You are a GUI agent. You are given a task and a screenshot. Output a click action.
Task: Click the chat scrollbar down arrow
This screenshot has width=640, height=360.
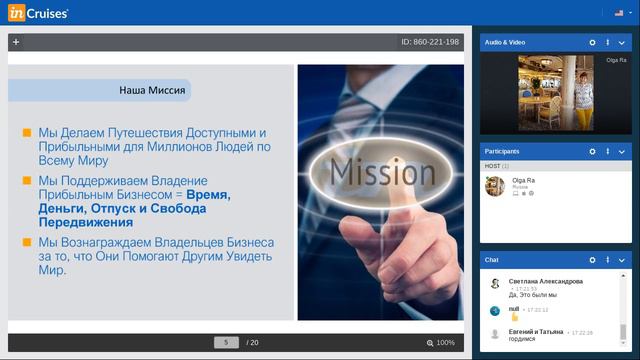(623, 343)
